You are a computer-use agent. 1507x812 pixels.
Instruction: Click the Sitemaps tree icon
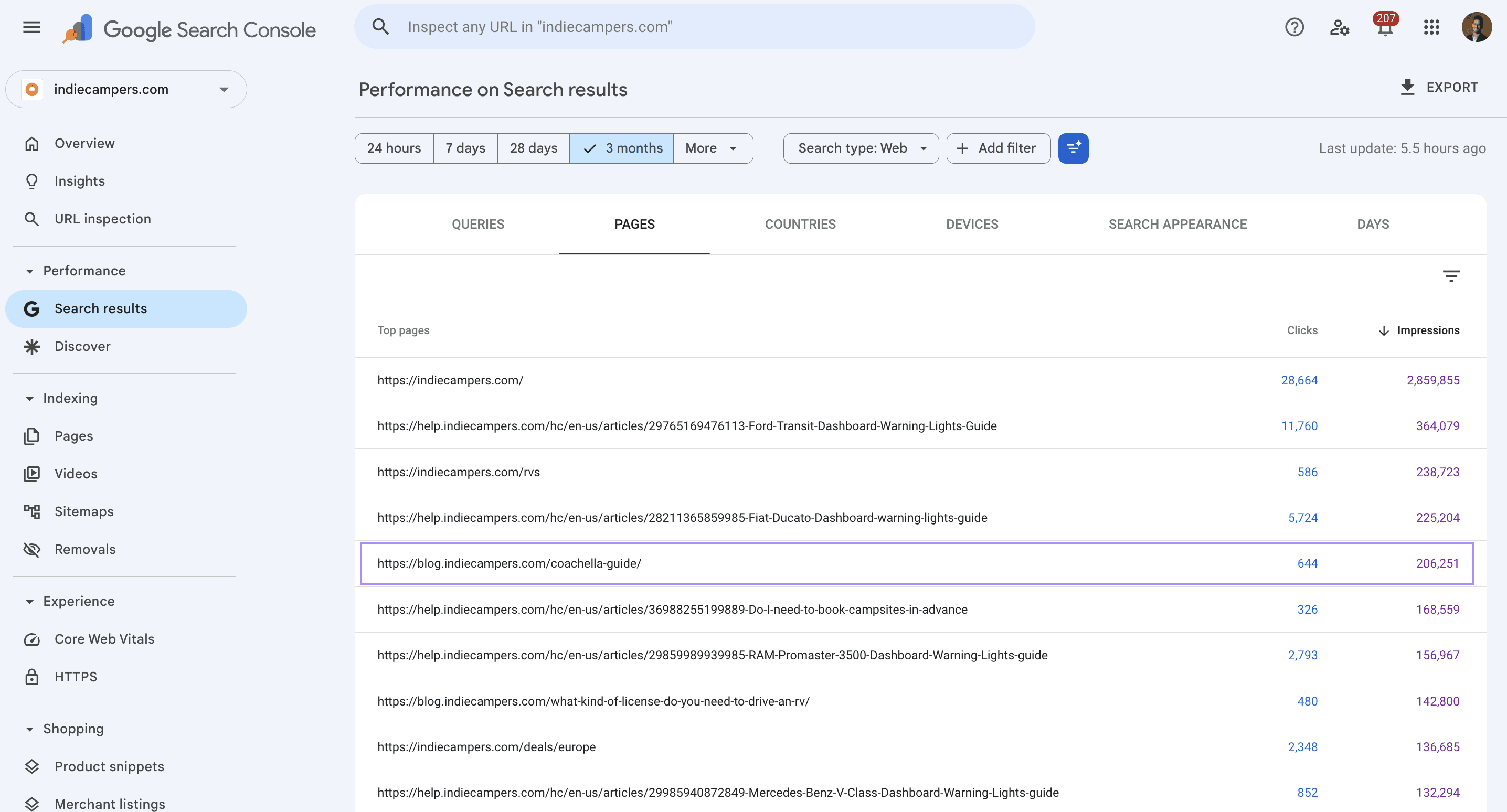31,512
